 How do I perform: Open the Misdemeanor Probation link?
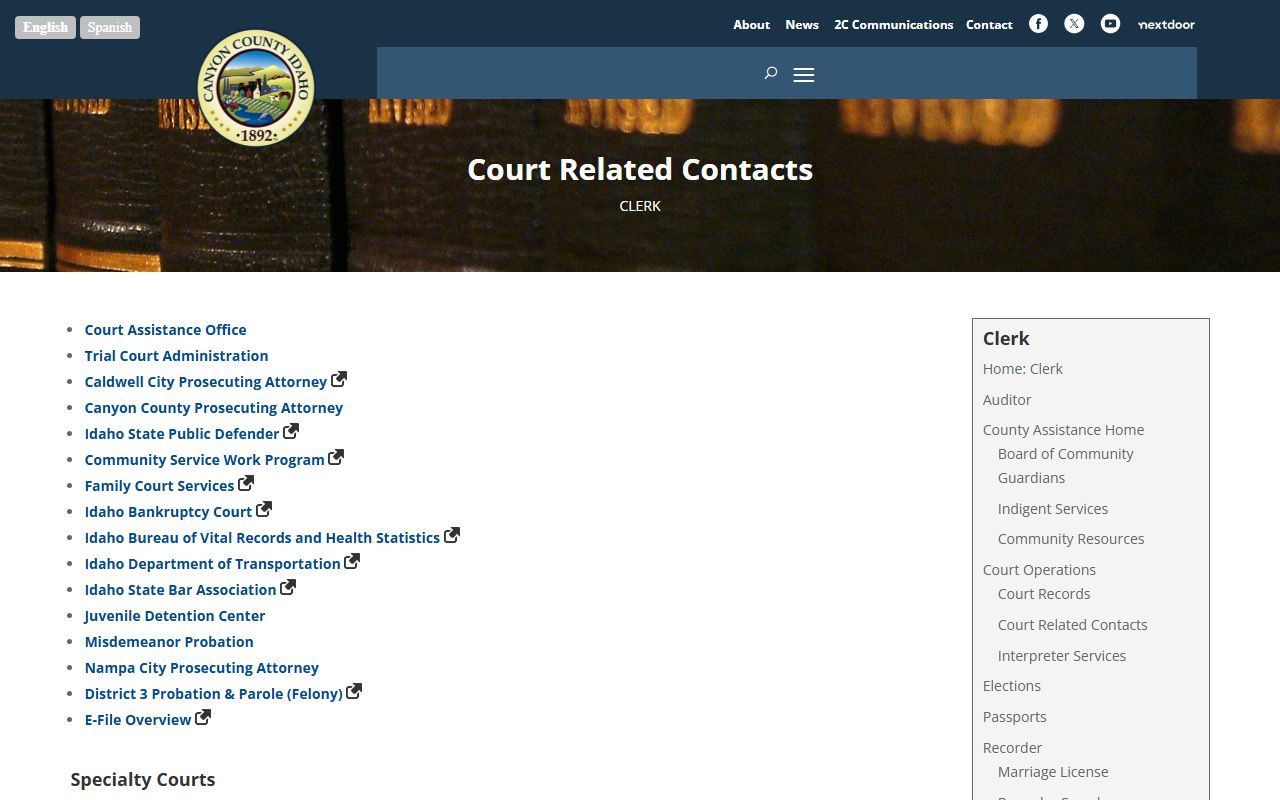tap(169, 642)
